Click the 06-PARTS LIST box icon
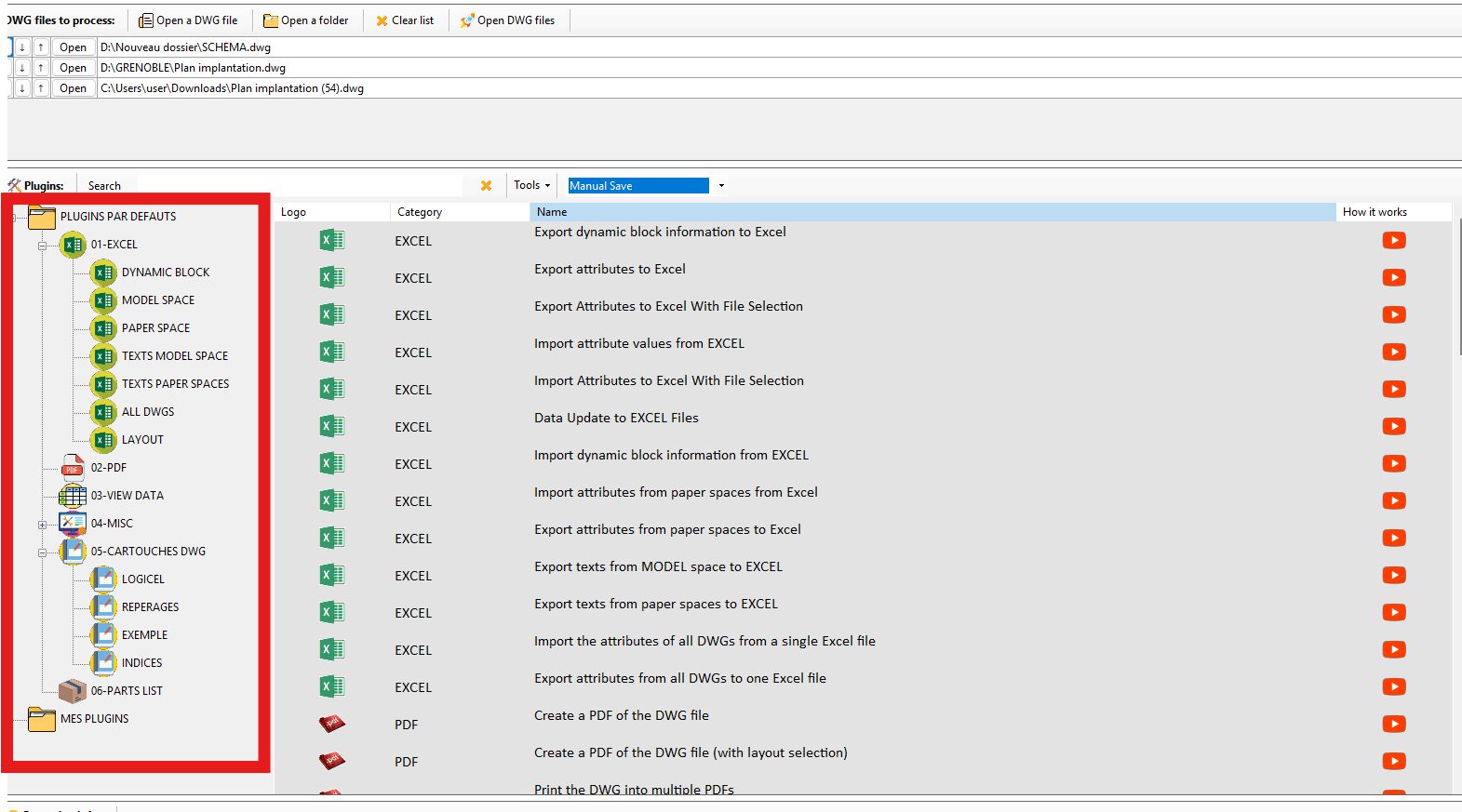 (73, 690)
